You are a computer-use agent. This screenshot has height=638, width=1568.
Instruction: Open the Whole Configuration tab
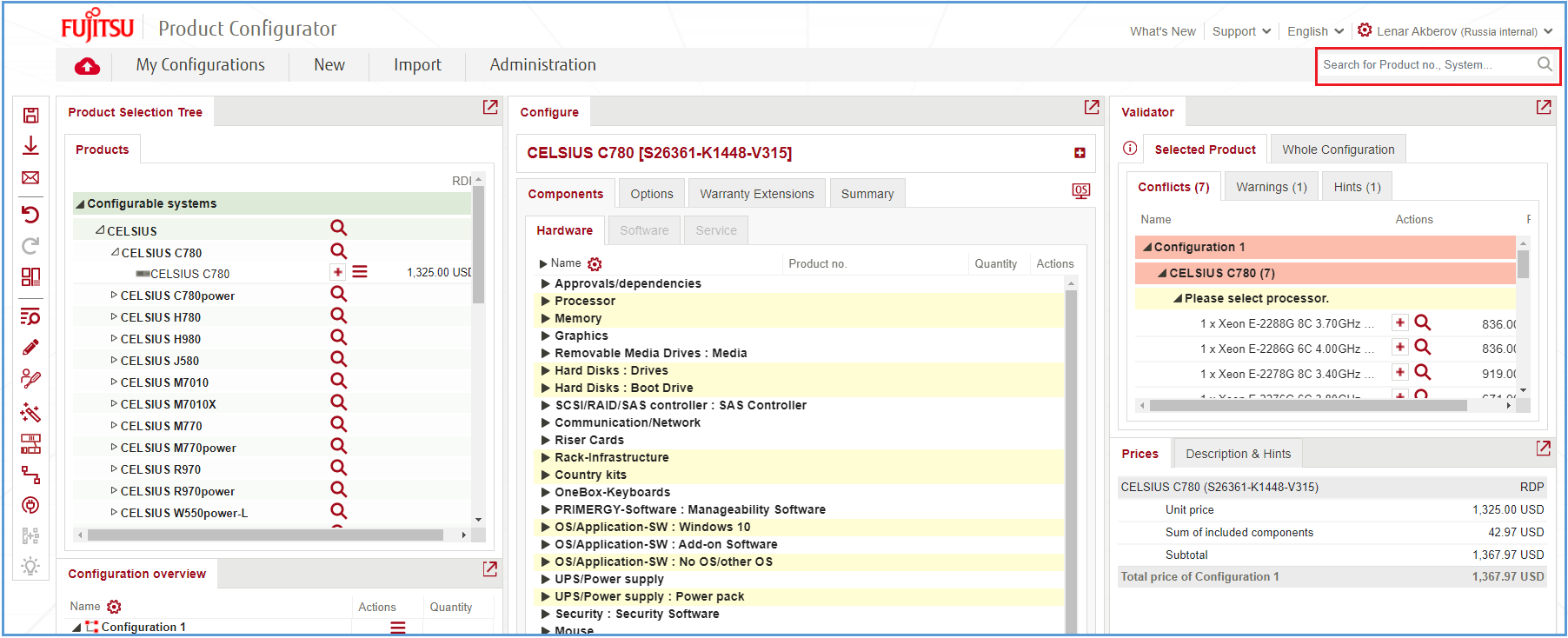click(1339, 150)
